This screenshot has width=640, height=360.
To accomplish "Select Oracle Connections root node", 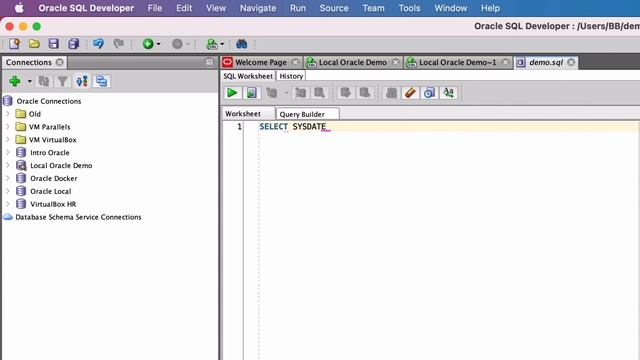I will pos(49,101).
